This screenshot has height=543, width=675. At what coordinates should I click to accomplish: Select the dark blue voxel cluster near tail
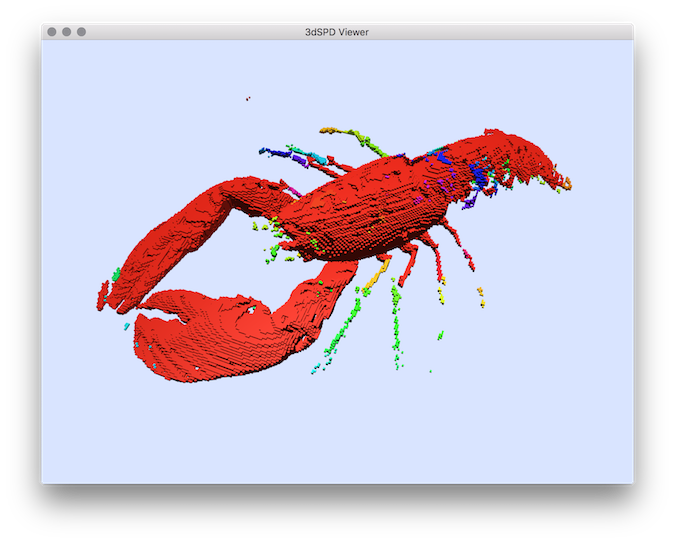coord(481,174)
